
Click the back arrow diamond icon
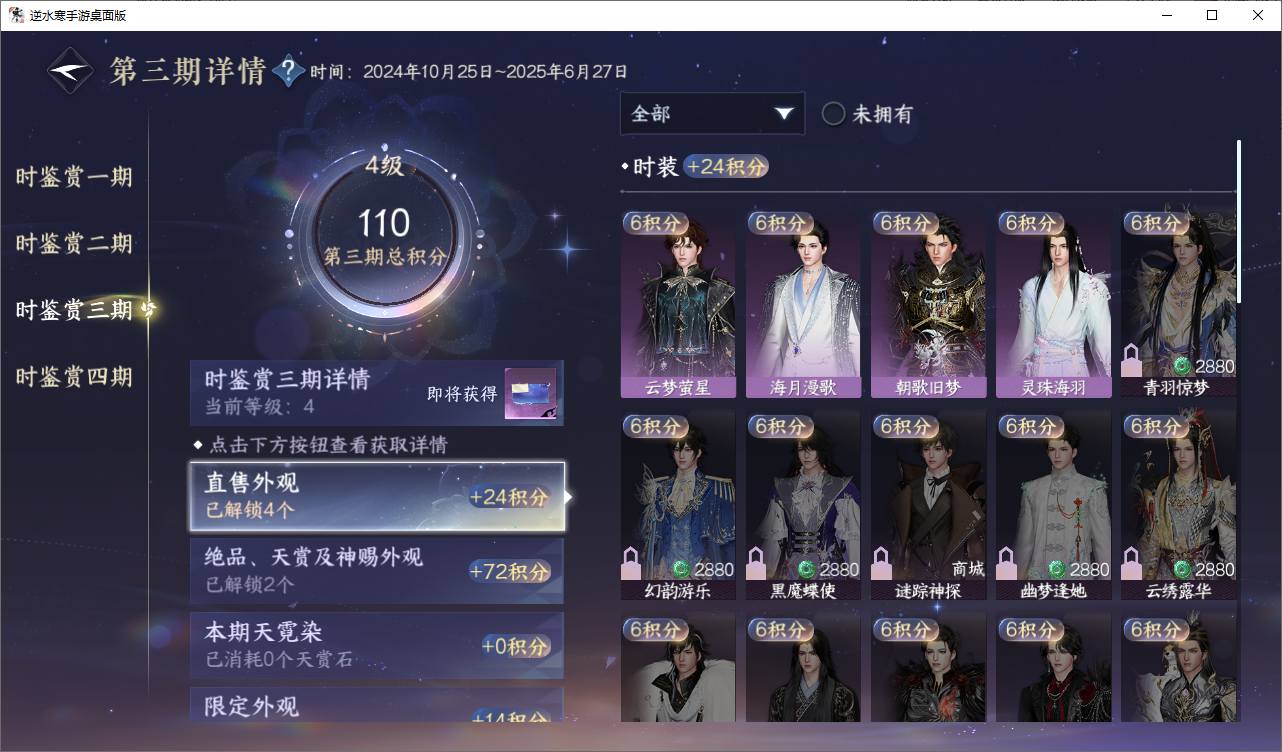[71, 71]
